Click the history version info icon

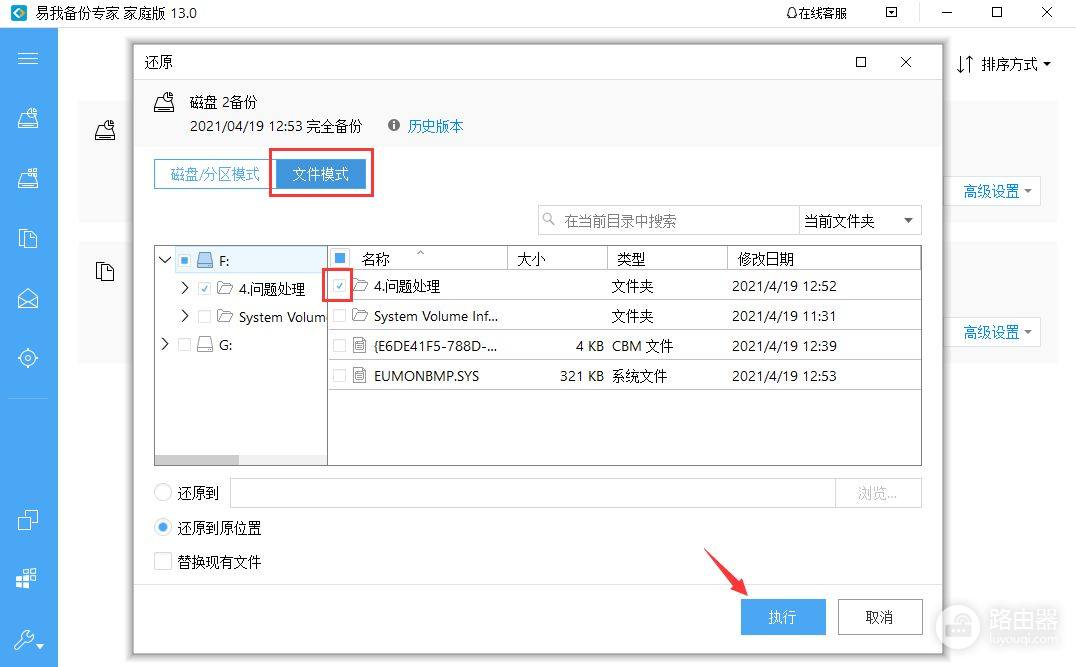[393, 126]
